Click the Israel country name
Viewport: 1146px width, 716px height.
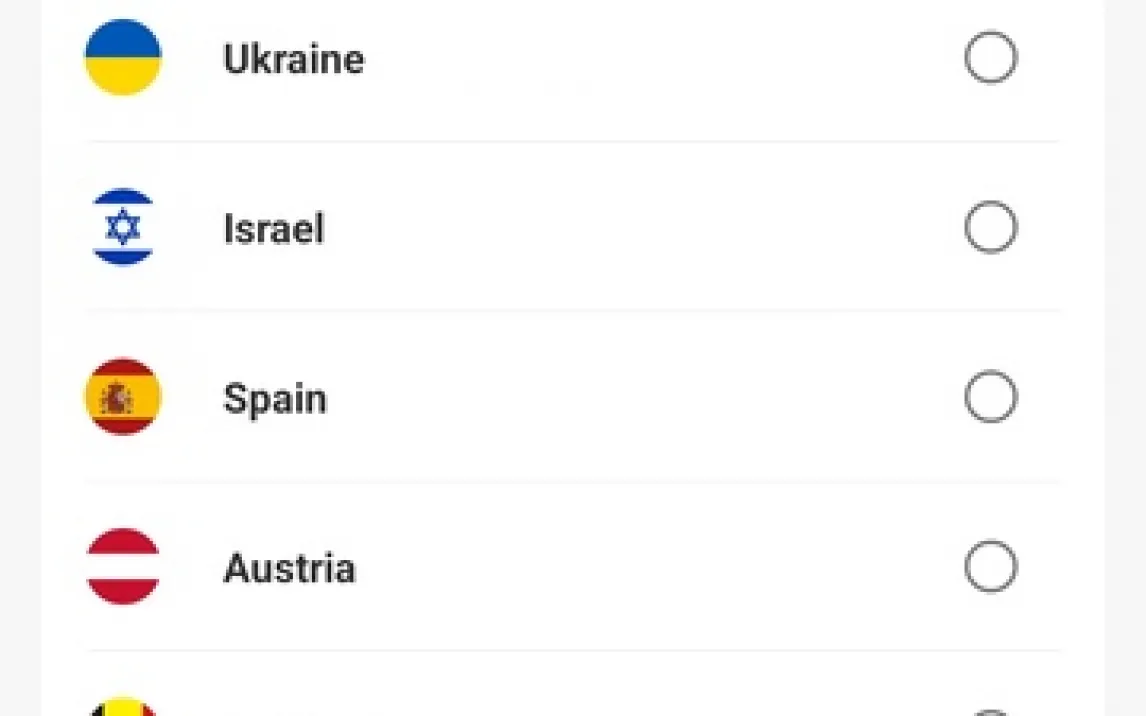coord(273,229)
